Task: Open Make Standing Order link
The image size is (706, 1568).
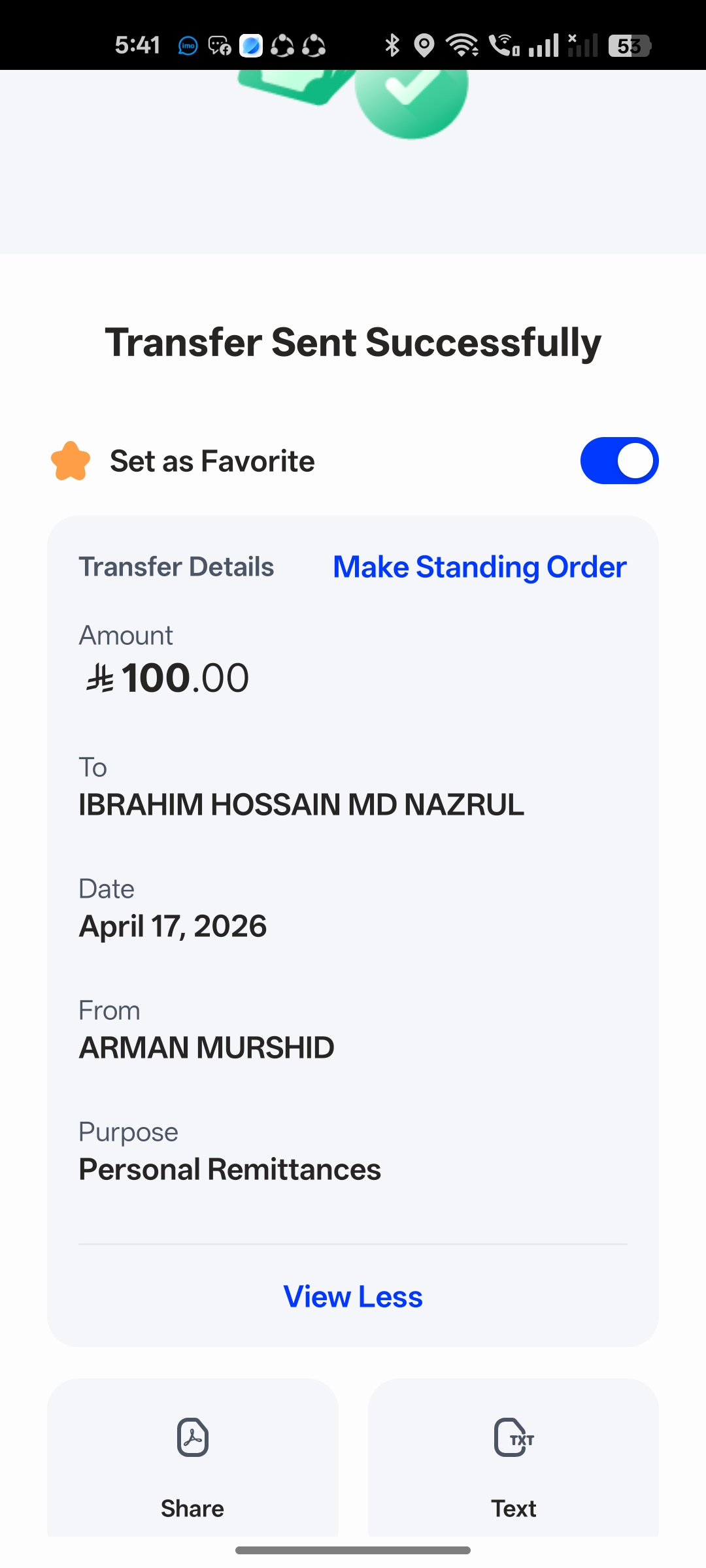Action: point(480,567)
